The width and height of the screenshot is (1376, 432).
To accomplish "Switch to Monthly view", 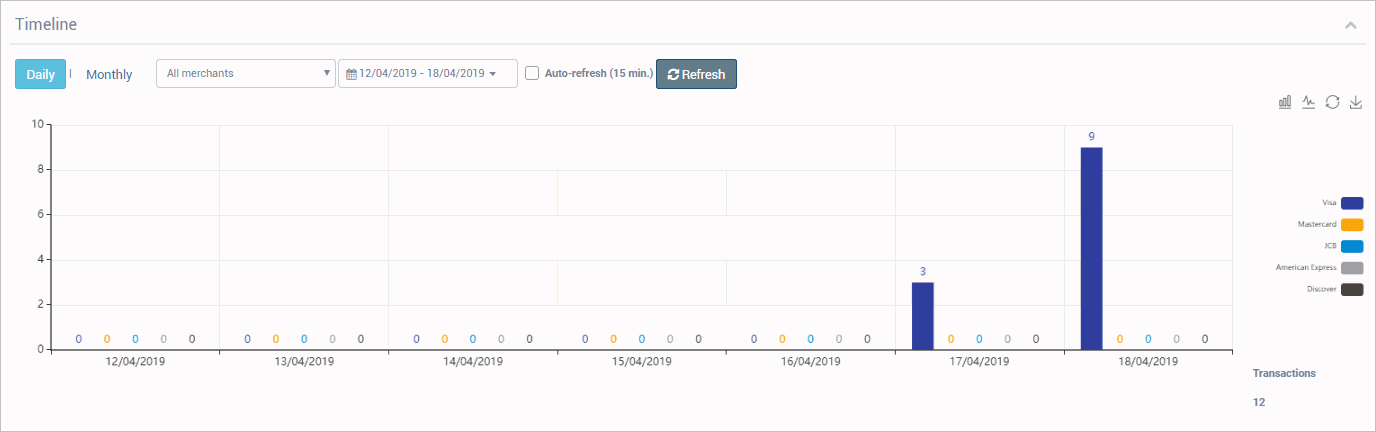I will (109, 74).
